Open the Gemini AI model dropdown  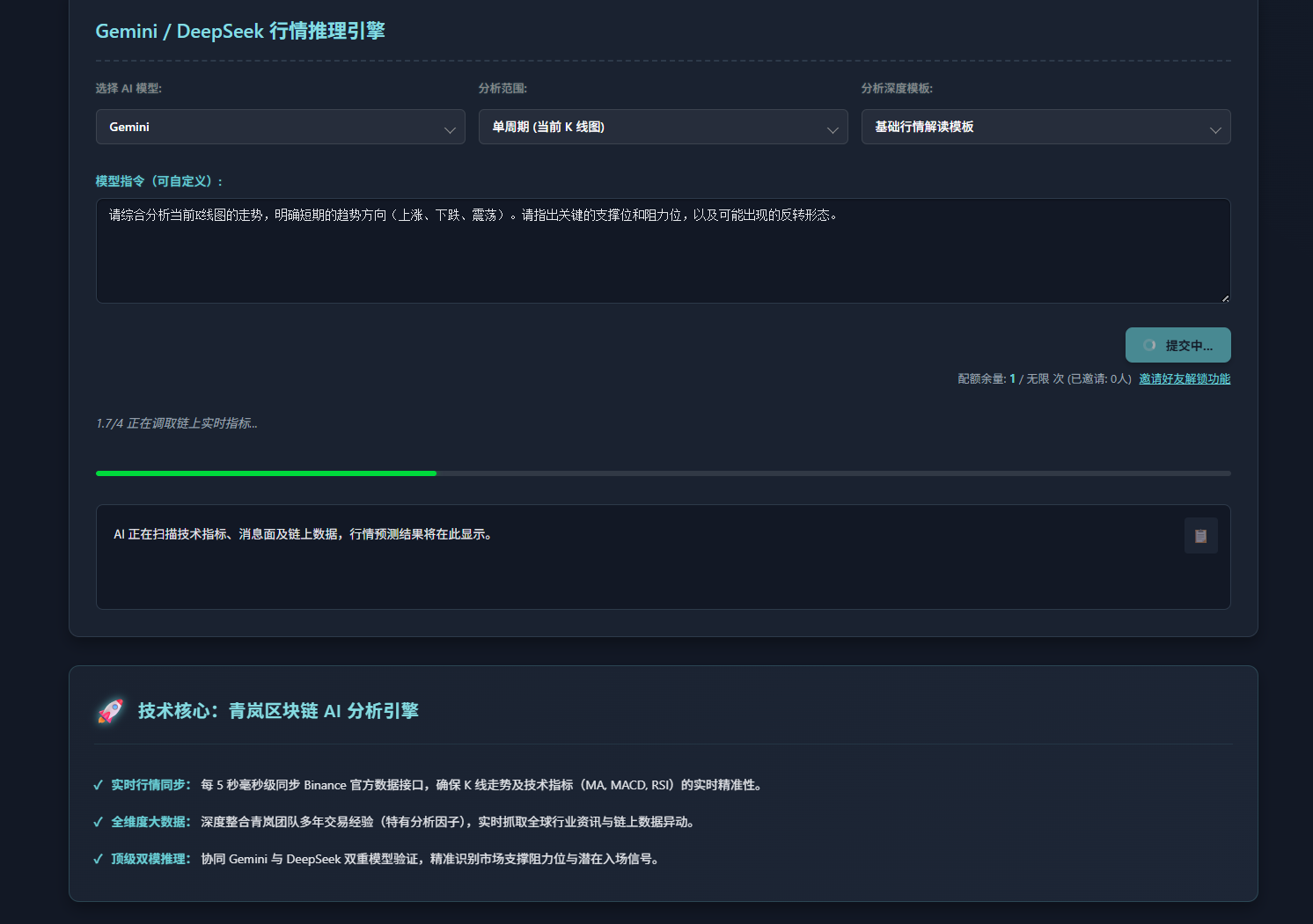(280, 127)
